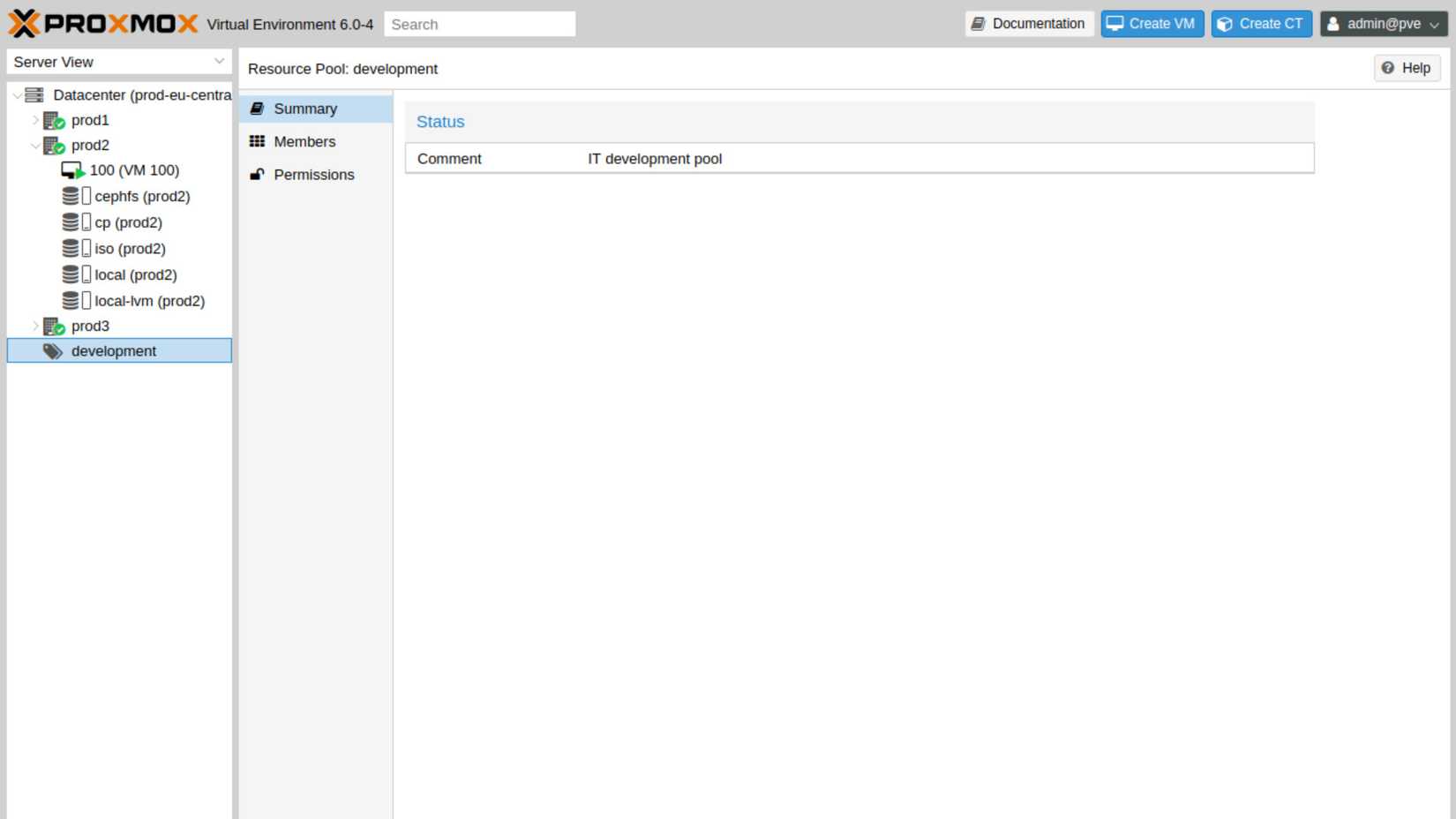Click the iso storage icon
Screen dimensions: 1456x819
(x=76, y=249)
